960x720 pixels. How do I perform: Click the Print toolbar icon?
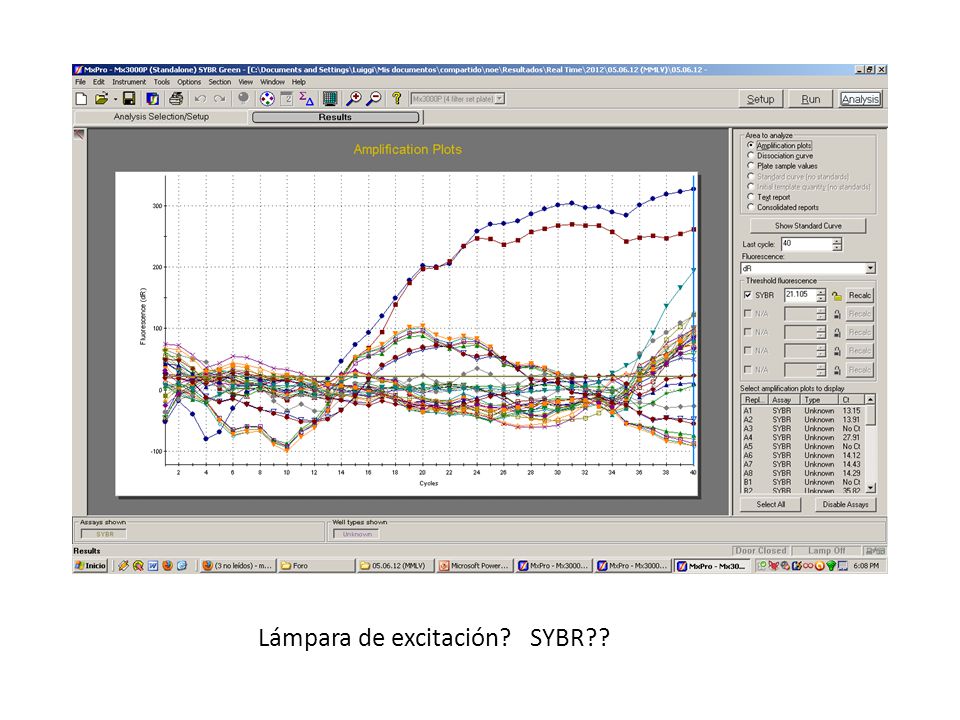[176, 99]
